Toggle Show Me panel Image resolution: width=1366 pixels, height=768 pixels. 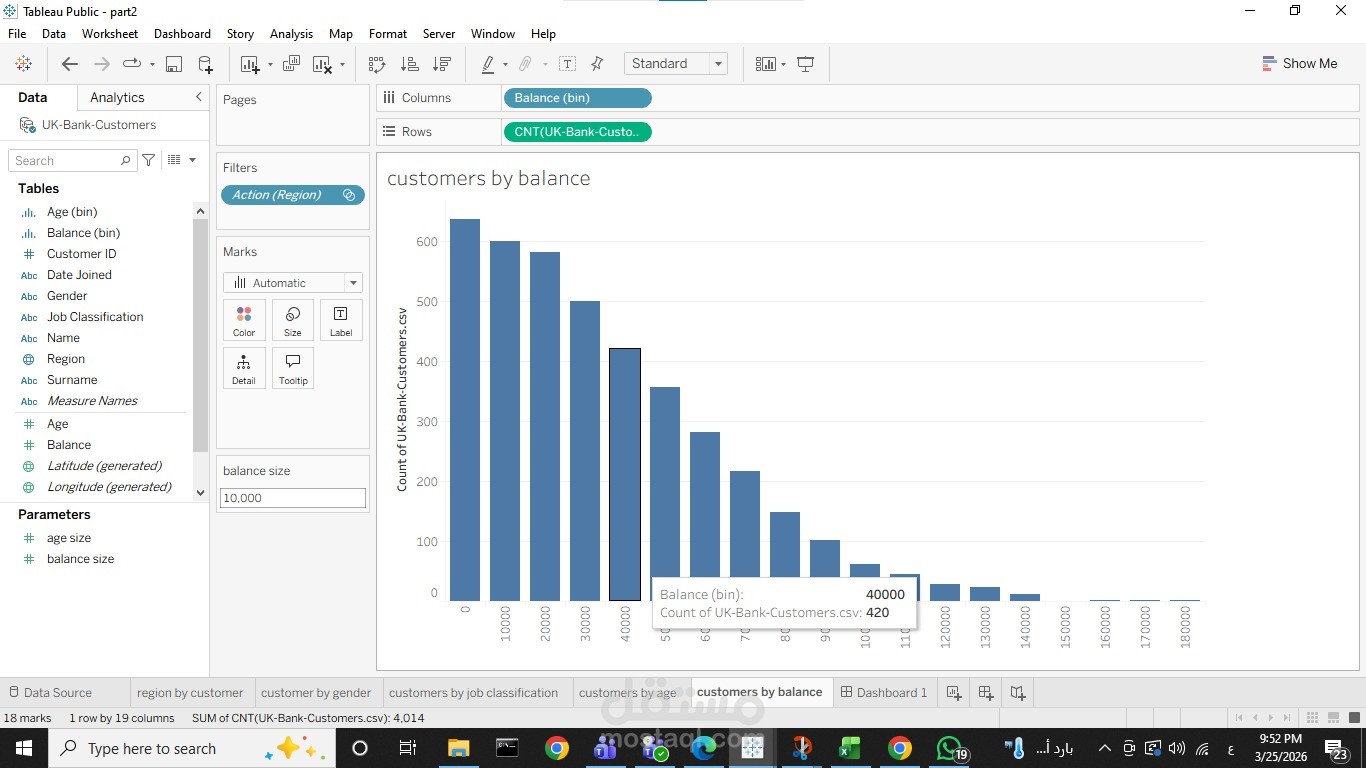1299,63
